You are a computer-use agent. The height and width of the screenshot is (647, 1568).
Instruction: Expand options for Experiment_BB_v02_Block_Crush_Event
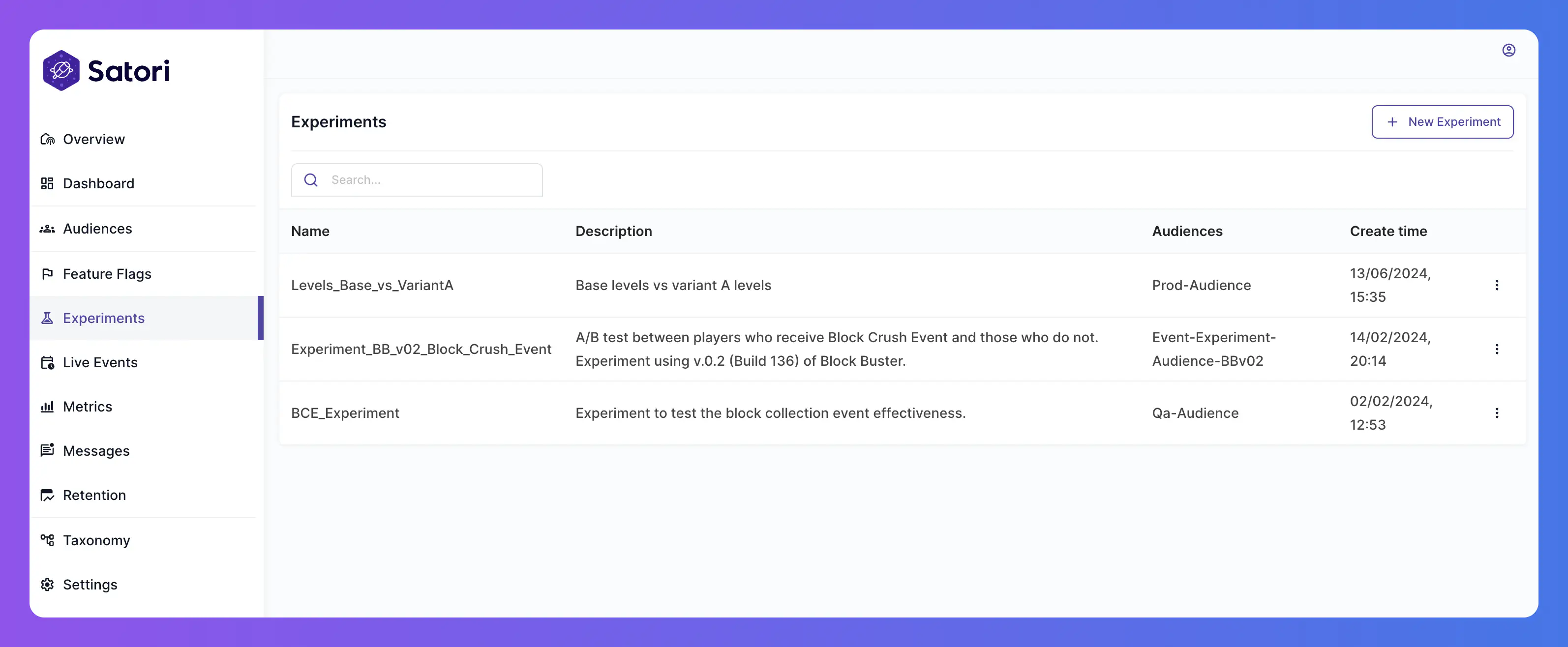click(x=1497, y=349)
